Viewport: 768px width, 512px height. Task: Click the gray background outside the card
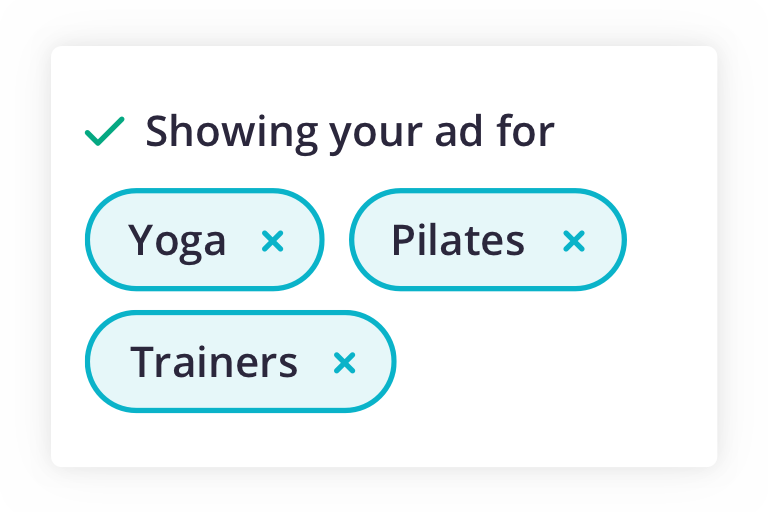click(740, 490)
